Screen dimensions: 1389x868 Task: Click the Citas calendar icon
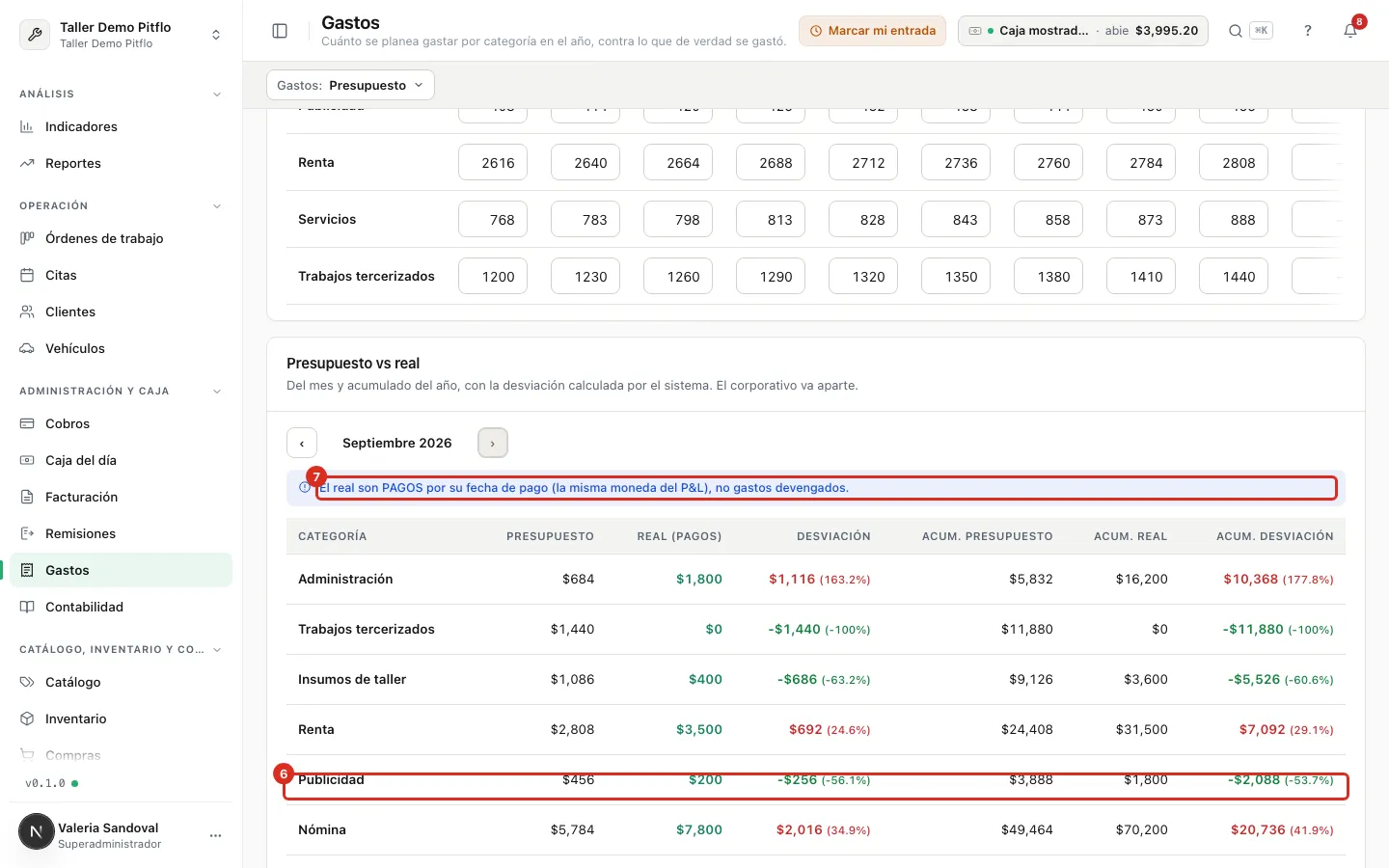27,275
